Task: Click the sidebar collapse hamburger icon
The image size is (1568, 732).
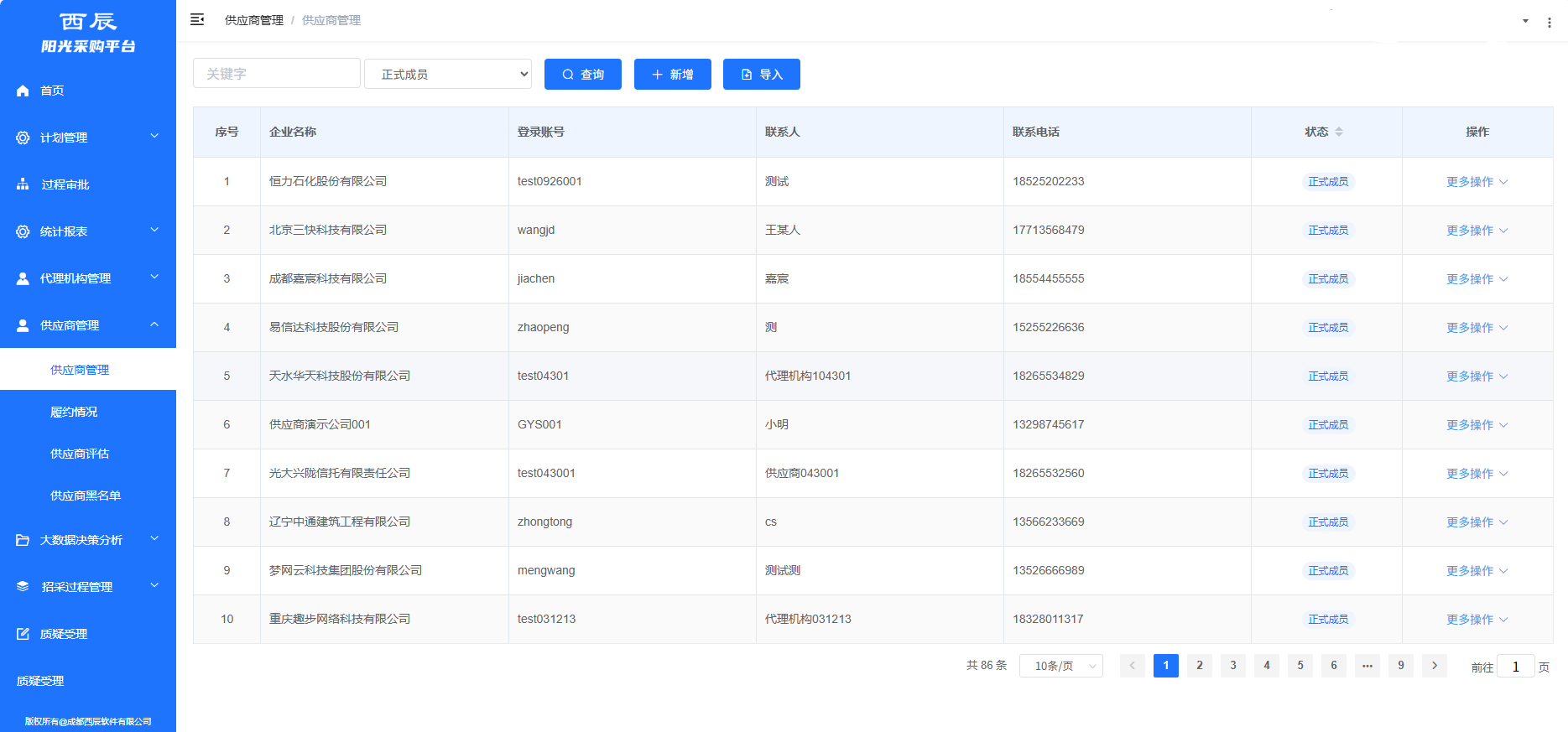Action: (197, 19)
